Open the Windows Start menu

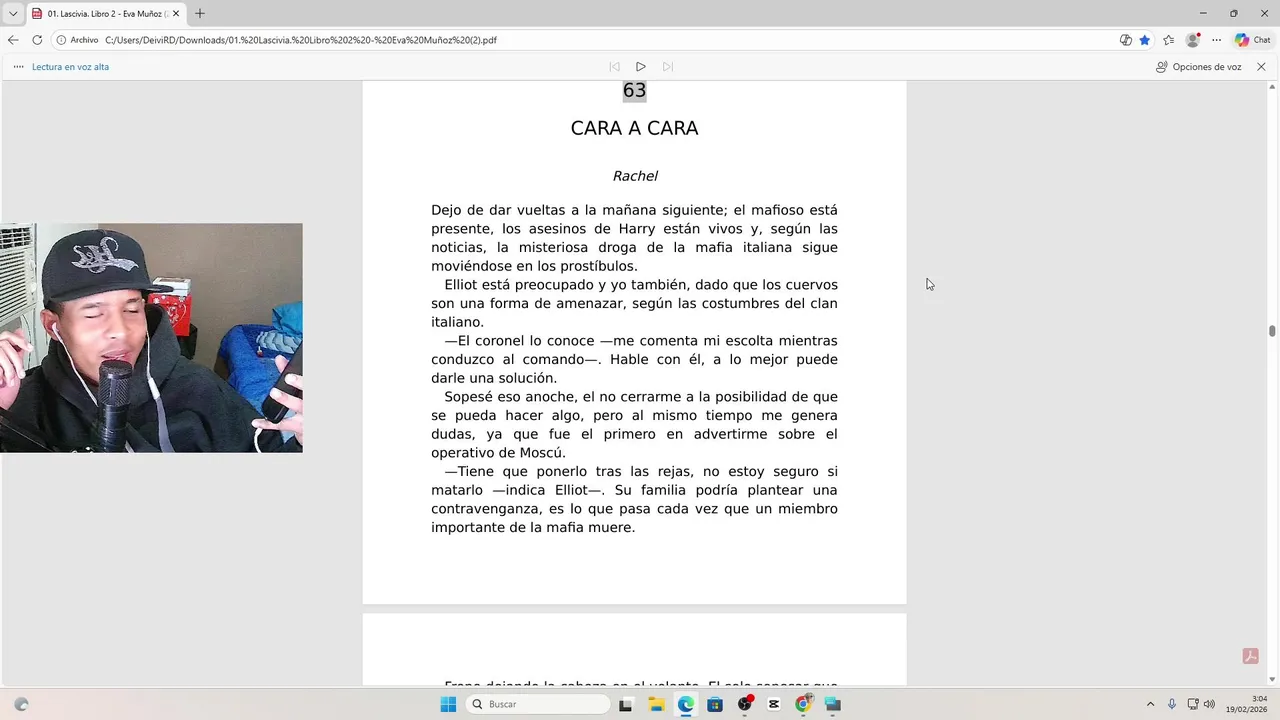[448, 704]
